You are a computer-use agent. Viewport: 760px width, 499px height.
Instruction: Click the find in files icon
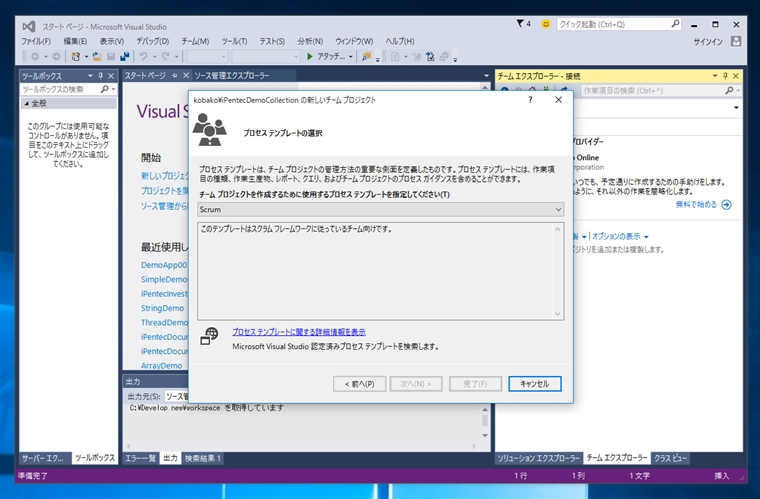coord(366,57)
